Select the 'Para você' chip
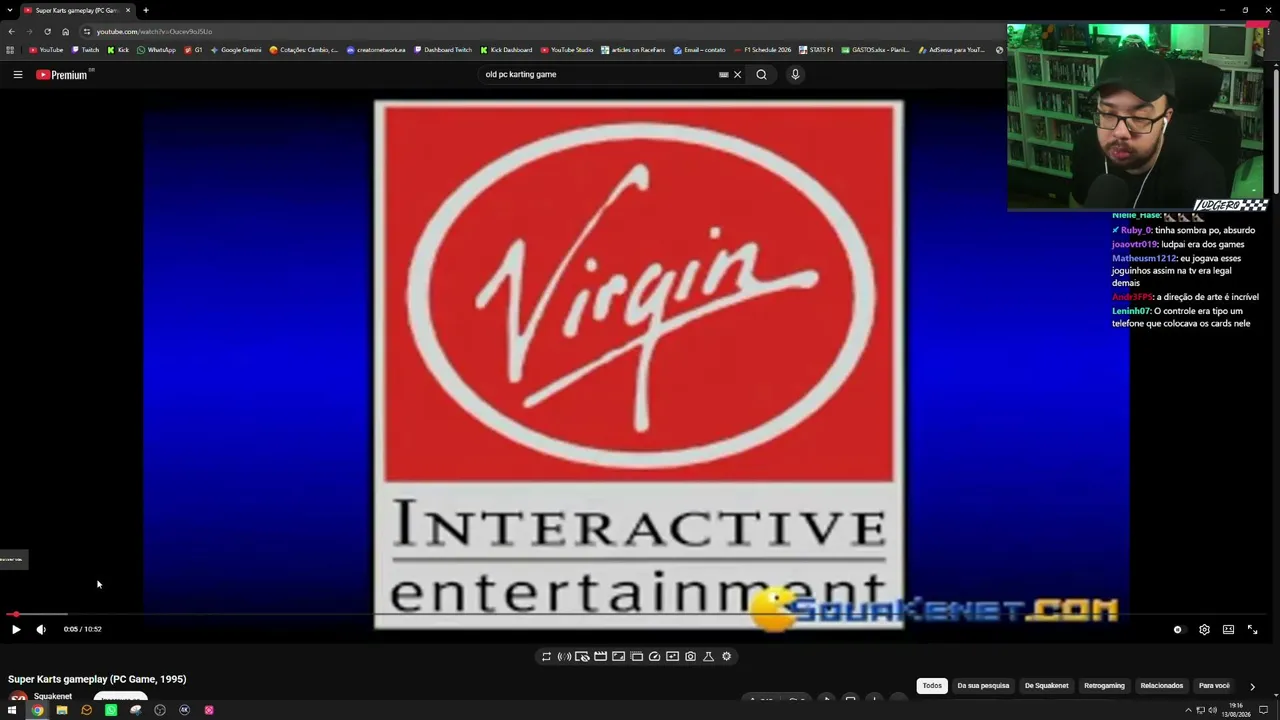Screen dimensions: 1280x720 coord(1214,686)
